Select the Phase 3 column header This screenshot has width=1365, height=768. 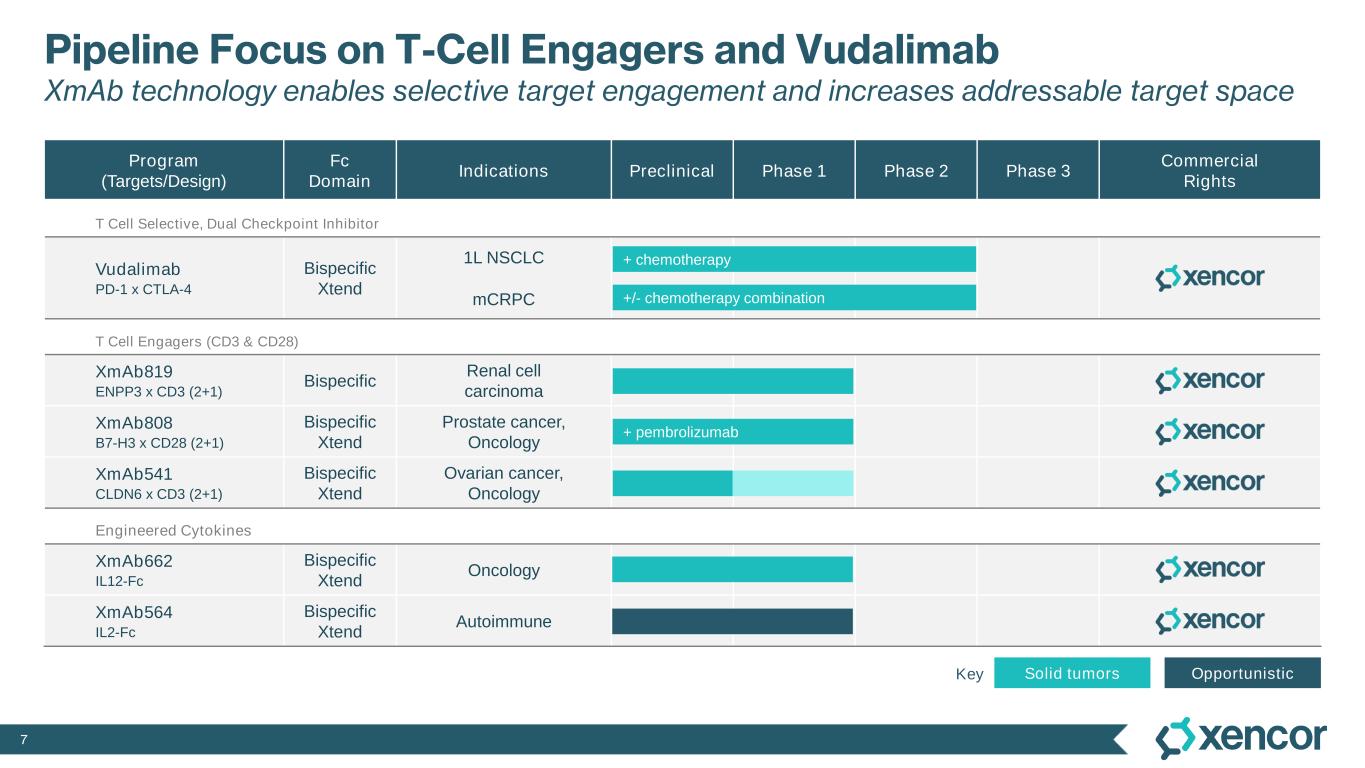tap(1038, 171)
